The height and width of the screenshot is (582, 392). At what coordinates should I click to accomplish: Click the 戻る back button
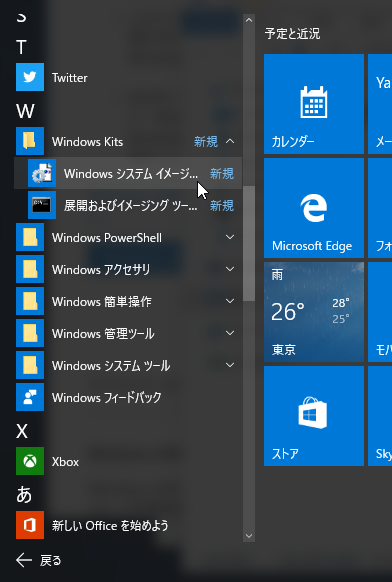tap(39, 560)
